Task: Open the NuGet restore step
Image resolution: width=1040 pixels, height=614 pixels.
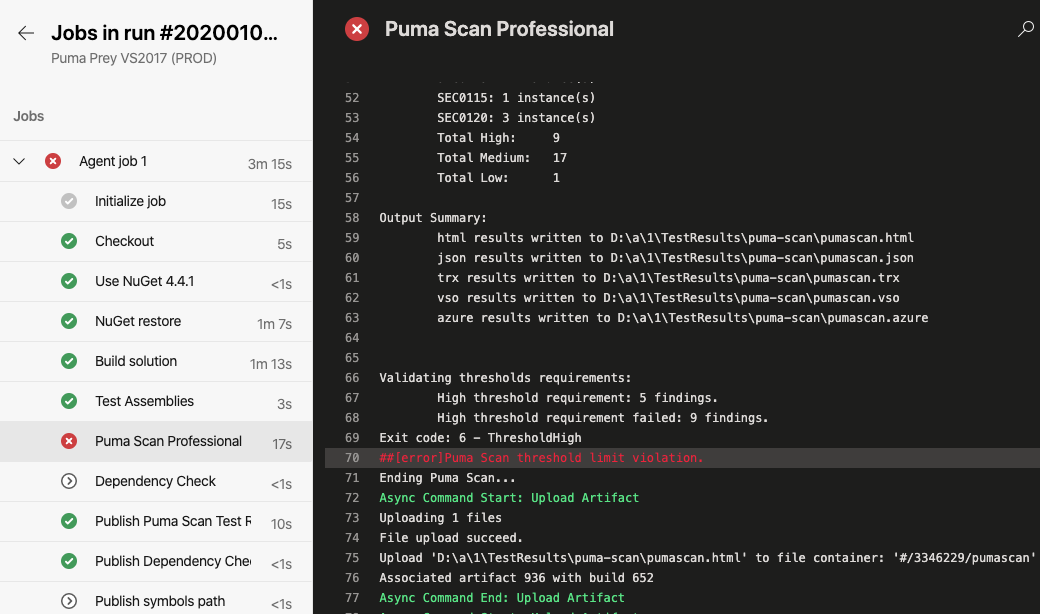Action: (138, 321)
